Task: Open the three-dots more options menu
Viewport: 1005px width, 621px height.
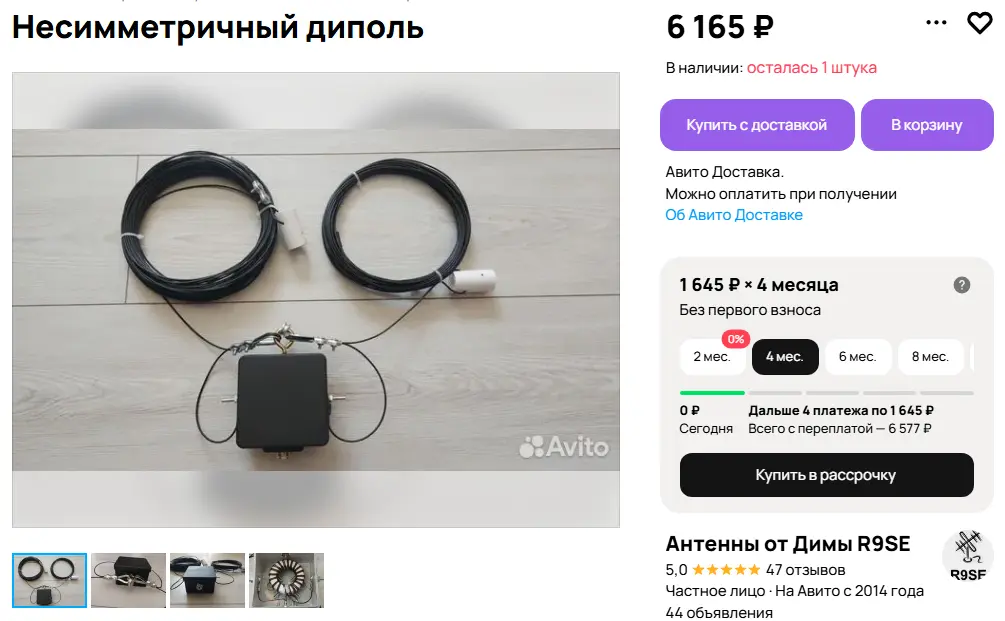Action: 936,23
